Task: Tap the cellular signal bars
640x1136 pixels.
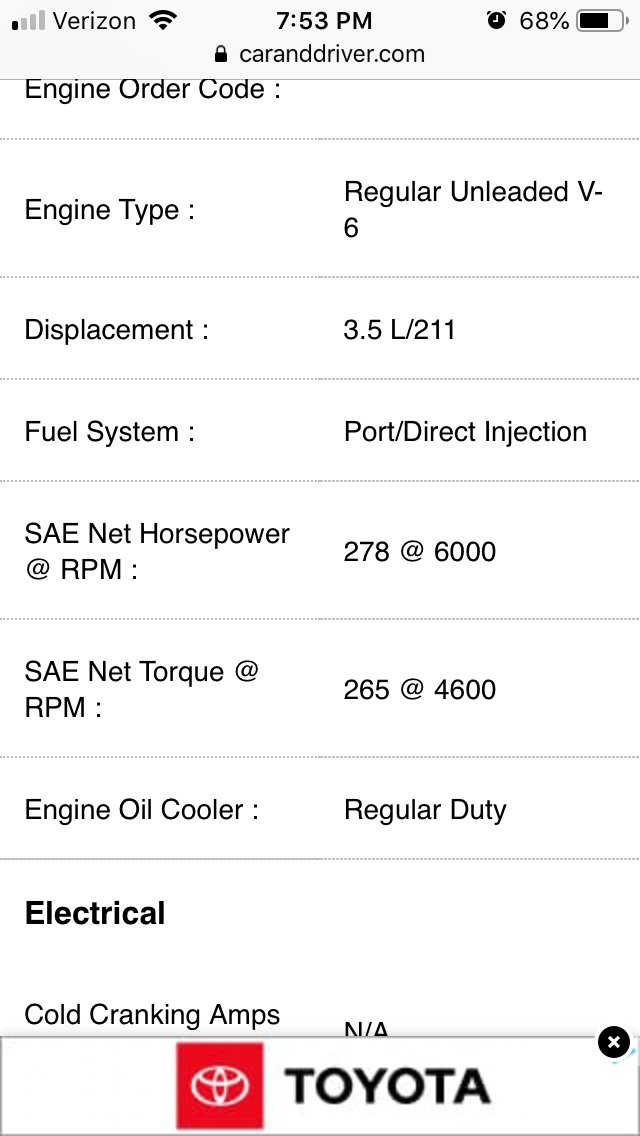Action: 29,20
